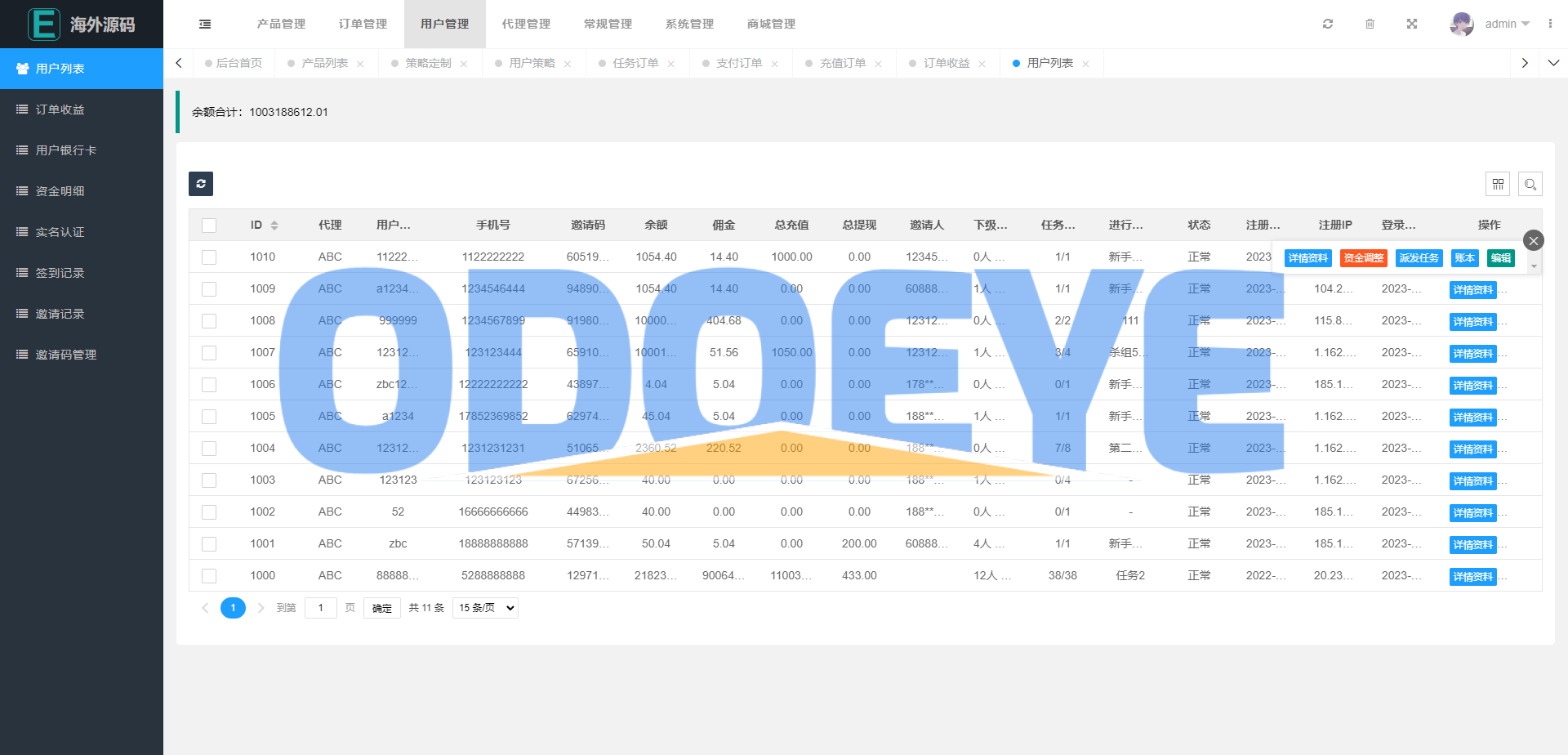Sort table by ID column arrows
The width and height of the screenshot is (1568, 755).
click(274, 226)
